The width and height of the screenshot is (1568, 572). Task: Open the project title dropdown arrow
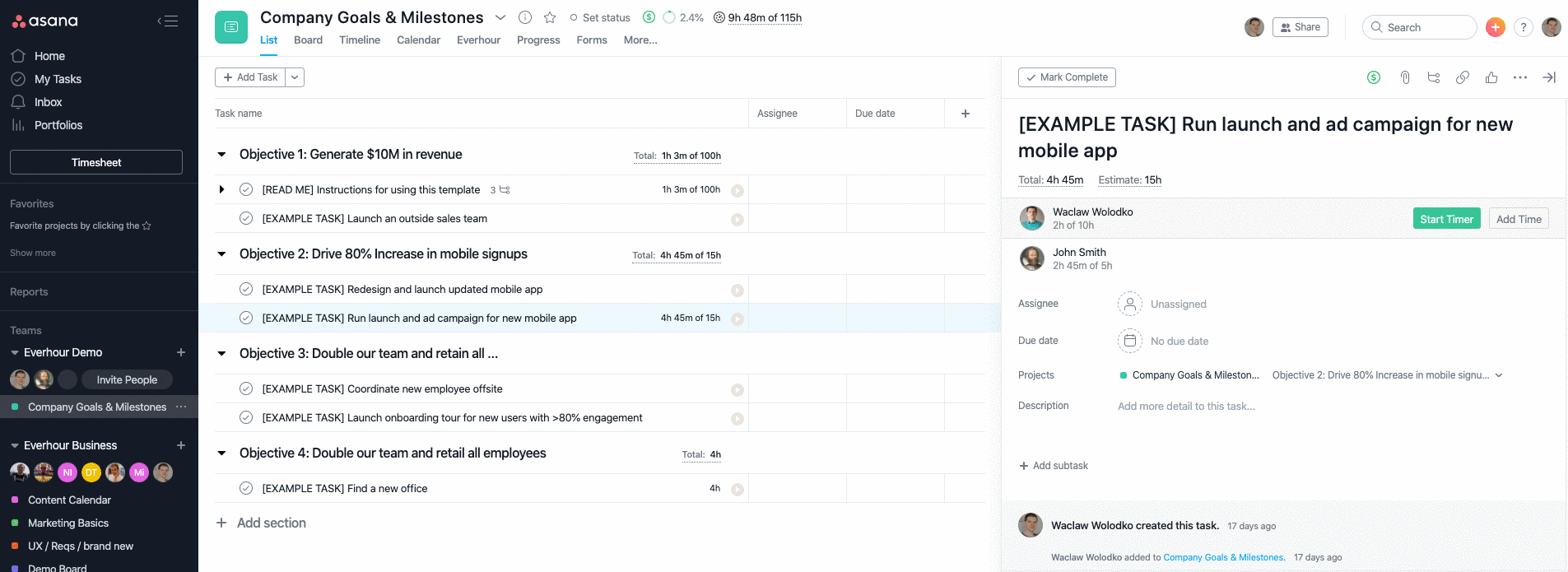point(500,17)
